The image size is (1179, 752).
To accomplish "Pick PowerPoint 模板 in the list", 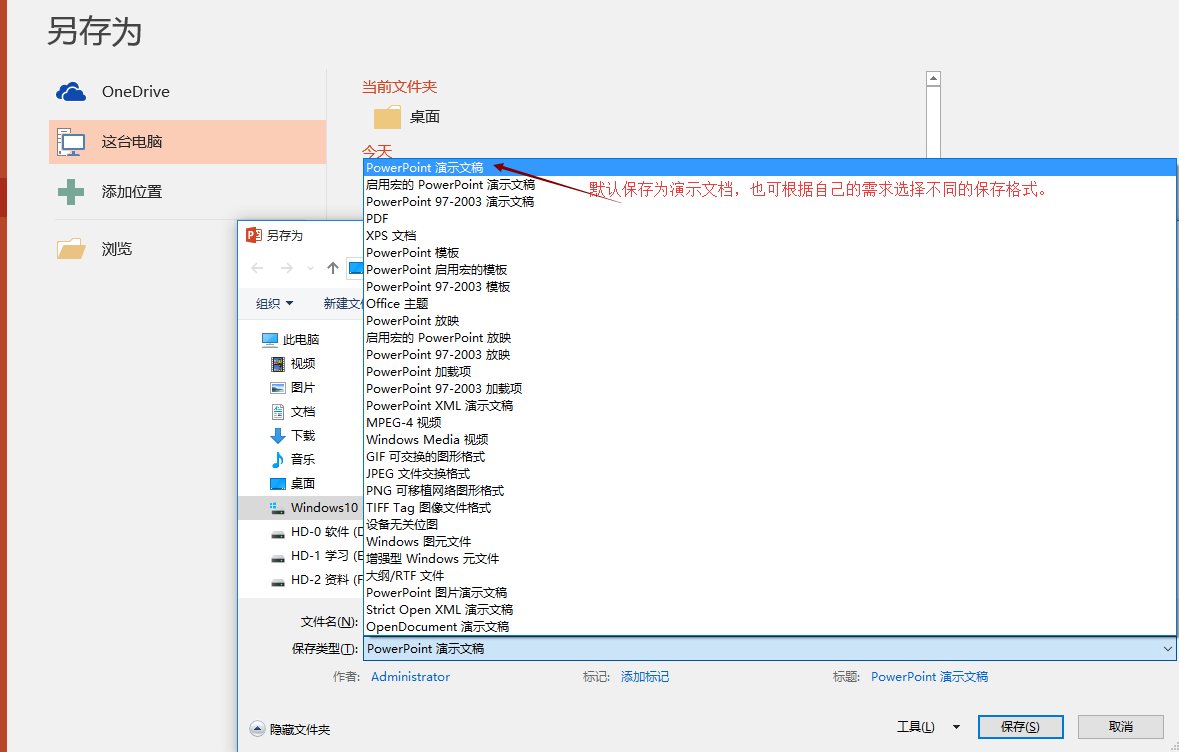I will point(412,252).
